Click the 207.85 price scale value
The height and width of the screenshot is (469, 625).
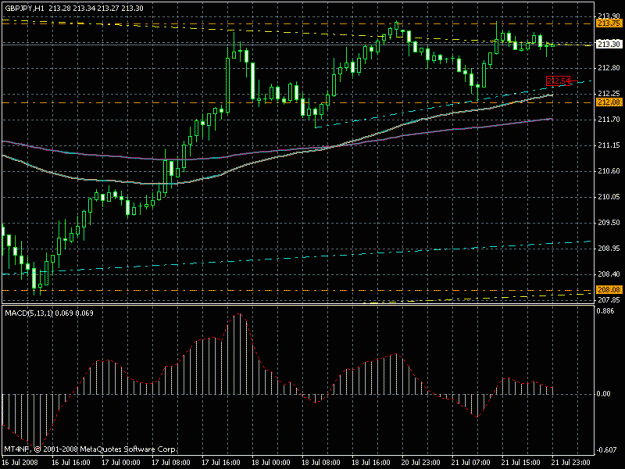(609, 300)
